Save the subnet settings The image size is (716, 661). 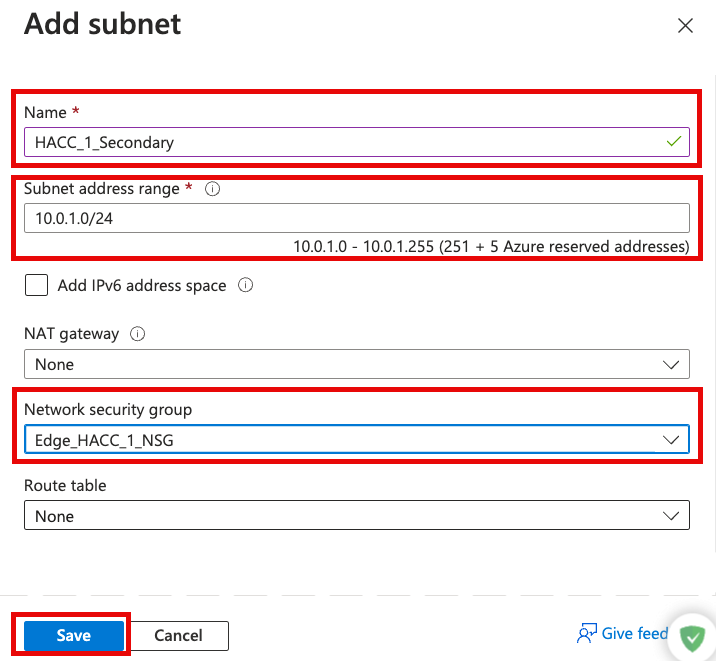[x=74, y=635]
